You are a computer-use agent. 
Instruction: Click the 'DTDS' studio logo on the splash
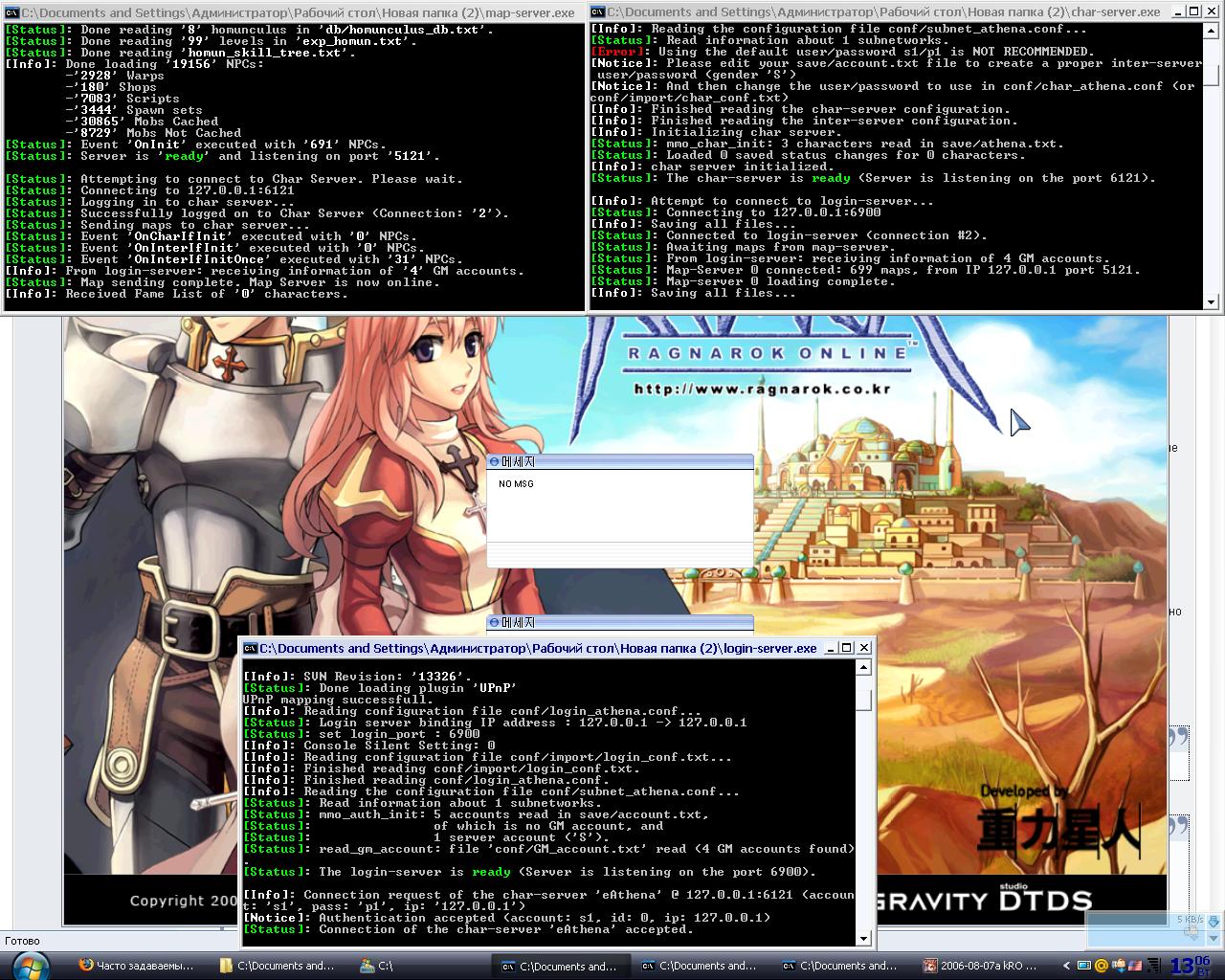1045,900
